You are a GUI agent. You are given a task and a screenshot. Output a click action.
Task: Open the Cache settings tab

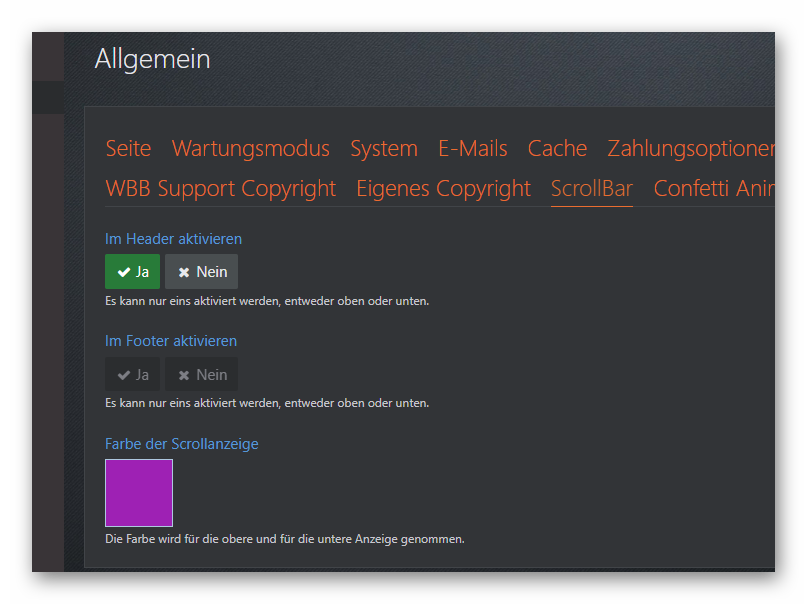(x=557, y=149)
